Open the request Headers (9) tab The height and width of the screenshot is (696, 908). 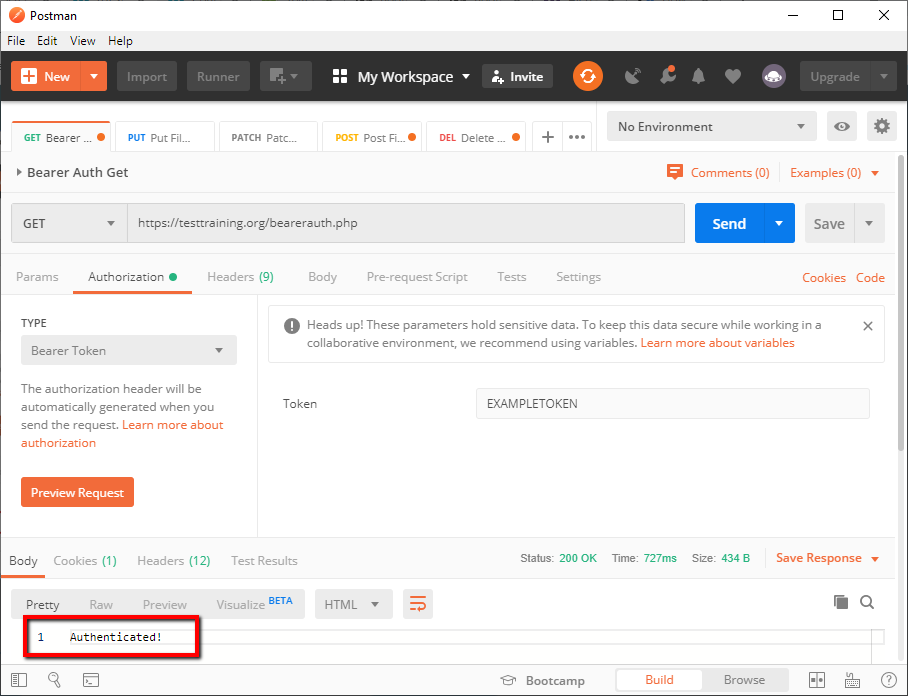click(x=240, y=277)
